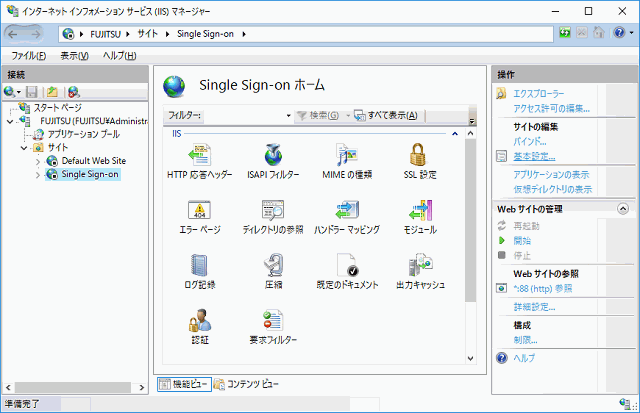This screenshot has width=640, height=413.
Task: Open ログ記録 feature
Action: coord(200,271)
